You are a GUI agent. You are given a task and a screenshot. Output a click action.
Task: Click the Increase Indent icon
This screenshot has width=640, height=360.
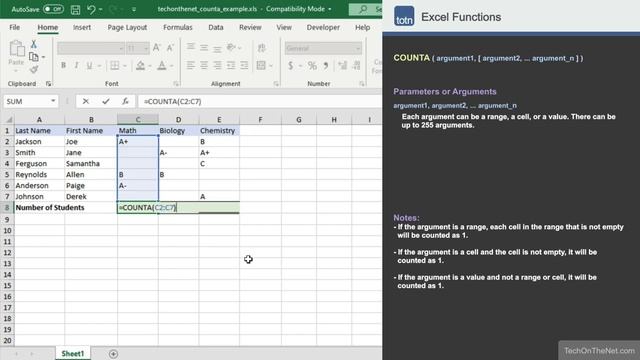pyautogui.click(x=244, y=65)
